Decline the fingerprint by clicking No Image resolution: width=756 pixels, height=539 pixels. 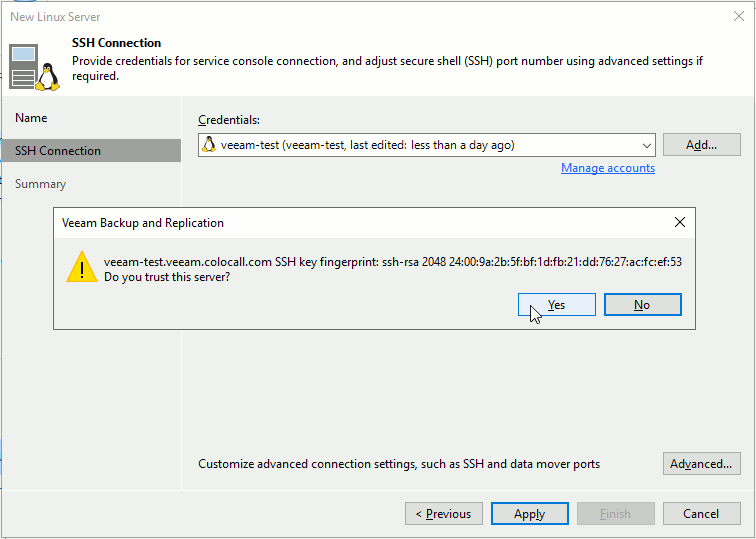point(642,305)
